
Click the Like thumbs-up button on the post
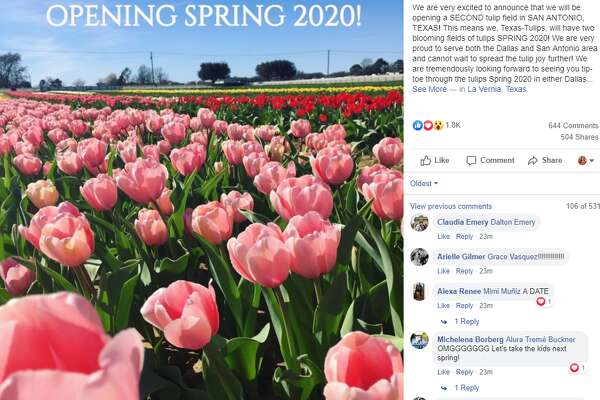[435, 160]
